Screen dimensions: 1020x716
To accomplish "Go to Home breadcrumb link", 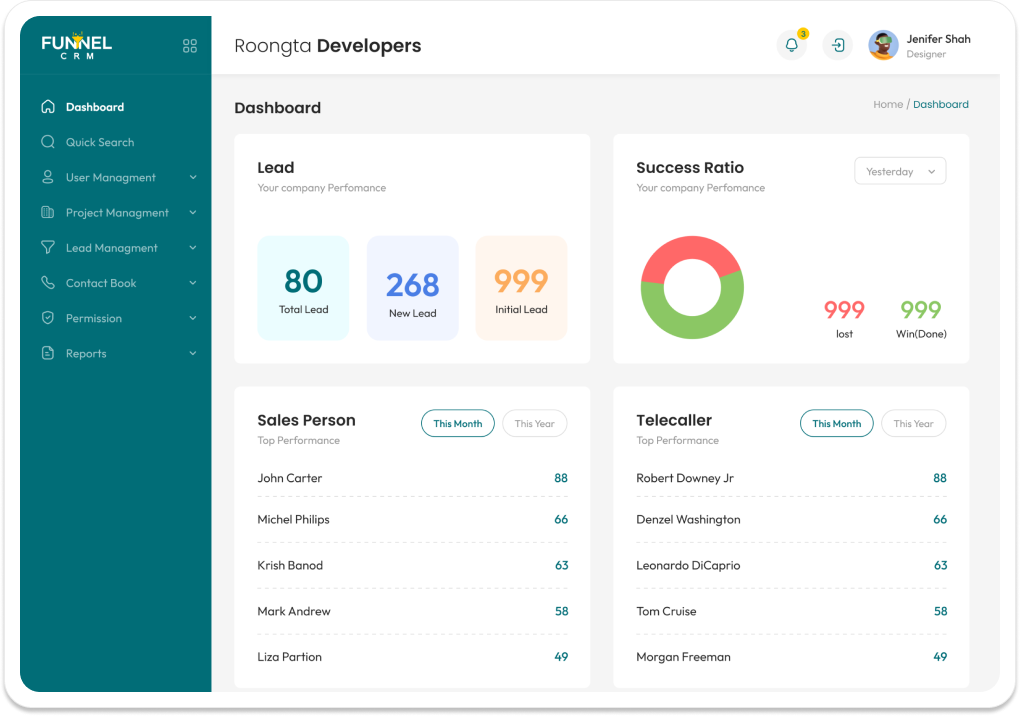I will coord(887,104).
